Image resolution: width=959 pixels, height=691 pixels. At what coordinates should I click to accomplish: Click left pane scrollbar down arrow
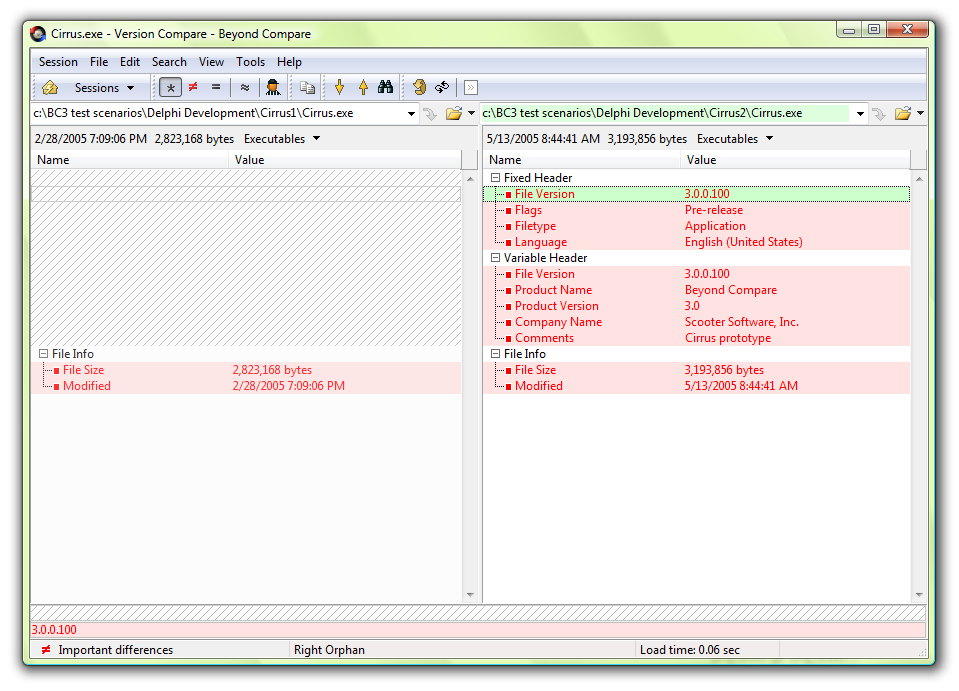coord(470,594)
